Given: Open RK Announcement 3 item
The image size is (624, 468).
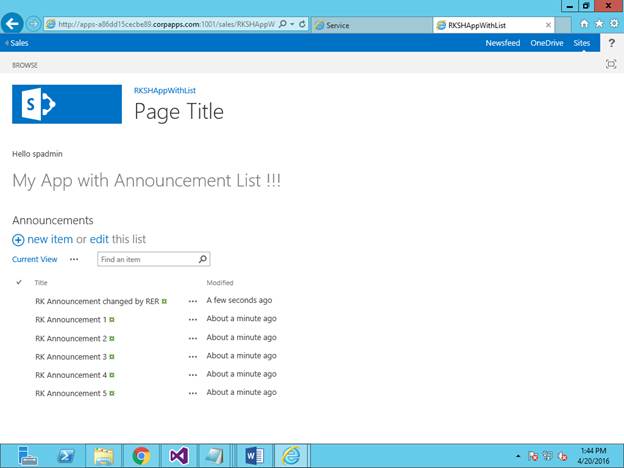Looking at the screenshot, I should [71, 357].
